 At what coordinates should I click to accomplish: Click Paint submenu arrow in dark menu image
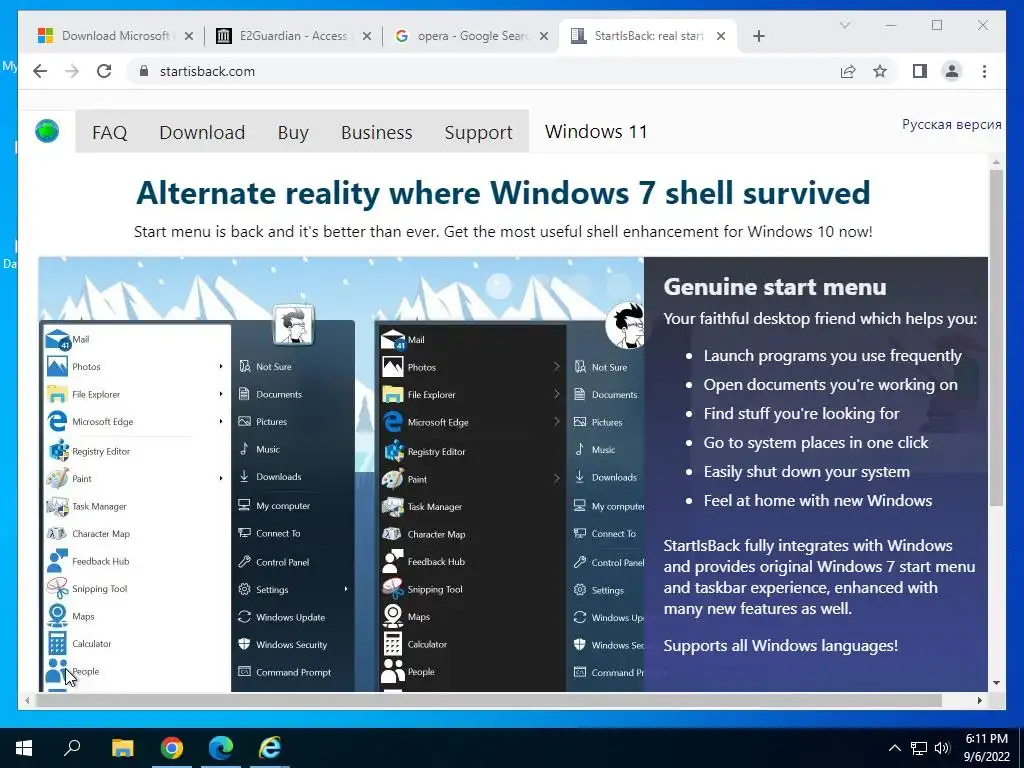point(556,479)
